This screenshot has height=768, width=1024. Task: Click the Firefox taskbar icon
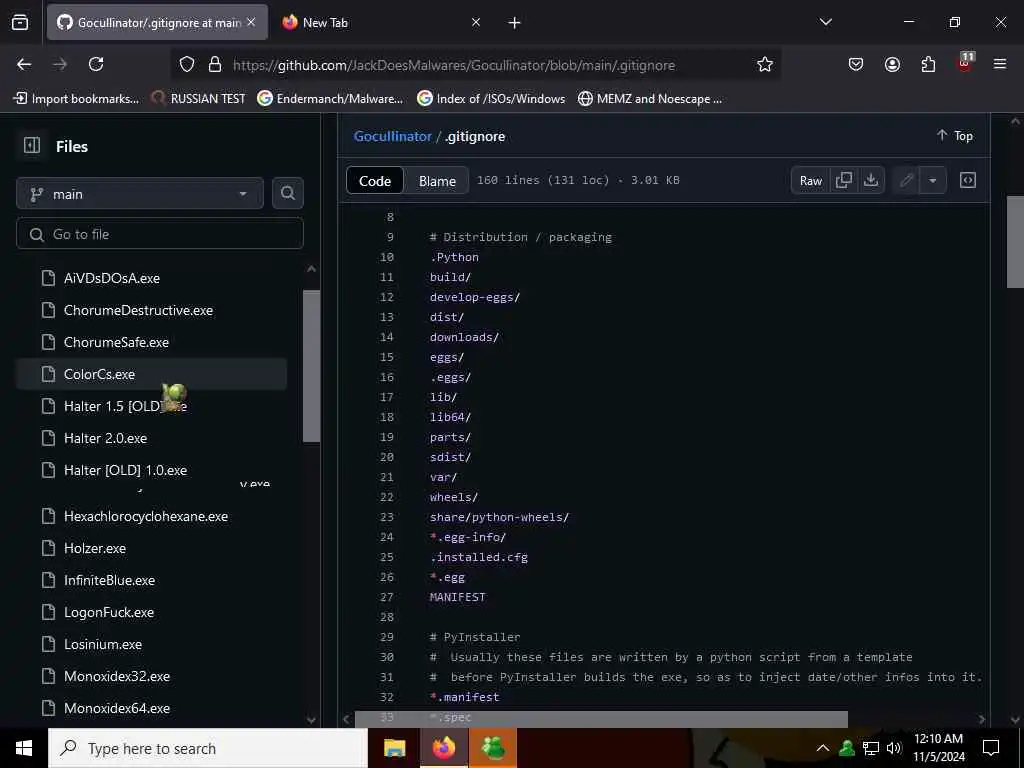tap(443, 748)
